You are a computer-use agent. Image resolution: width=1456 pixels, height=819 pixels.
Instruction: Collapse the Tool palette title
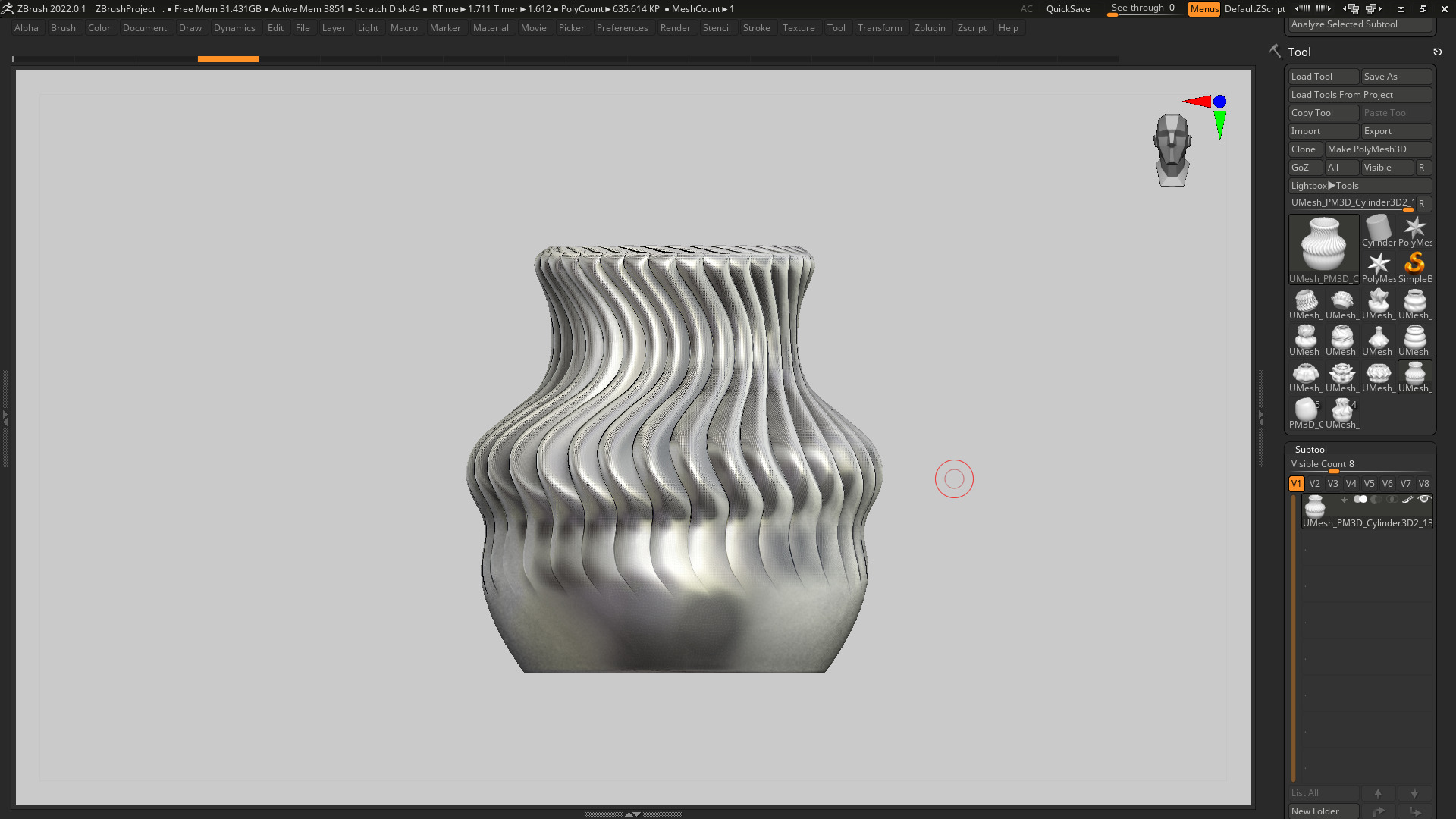pyautogui.click(x=1299, y=52)
